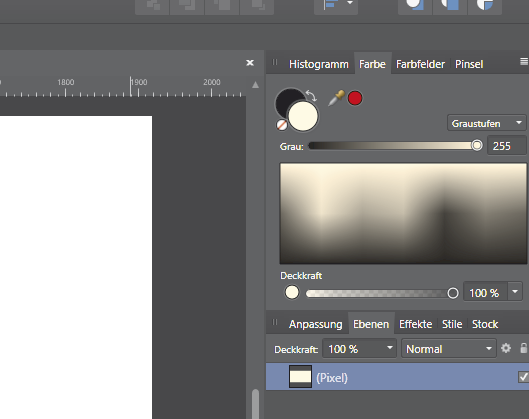Image resolution: width=529 pixels, height=419 pixels.
Task: Pick a color with the eyedropper tool
Action: pos(336,98)
